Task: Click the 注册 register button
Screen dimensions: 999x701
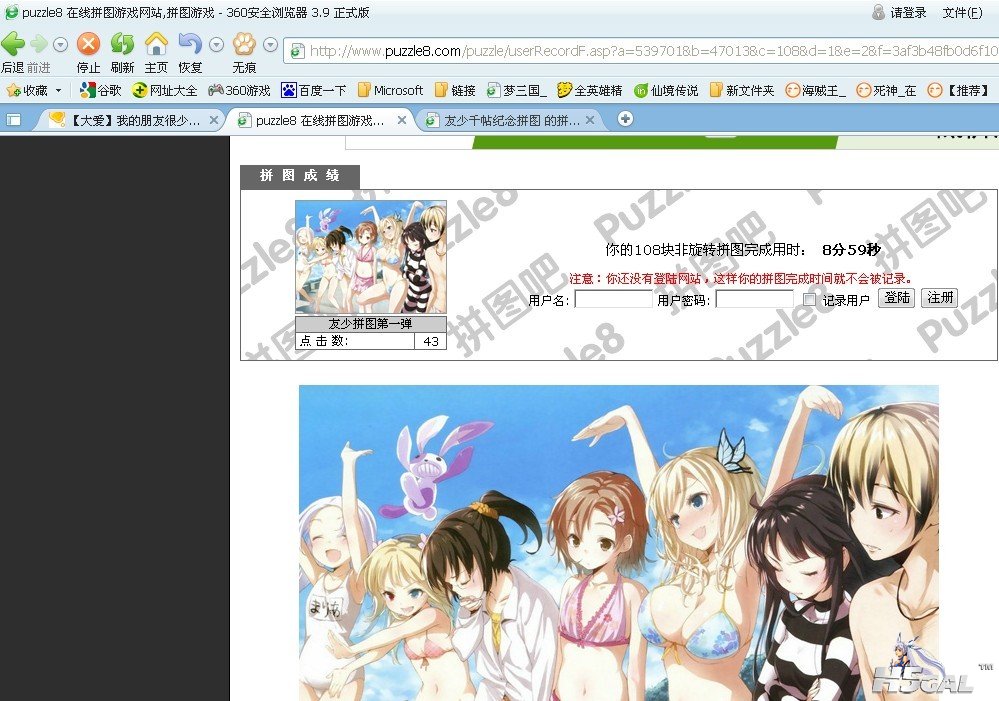Action: point(940,298)
